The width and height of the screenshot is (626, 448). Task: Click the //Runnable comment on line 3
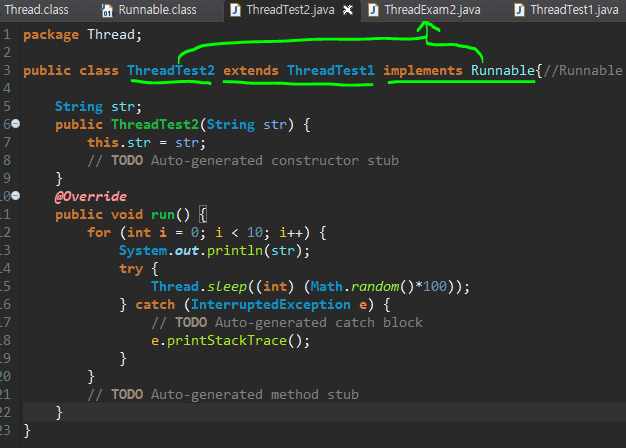582,71
